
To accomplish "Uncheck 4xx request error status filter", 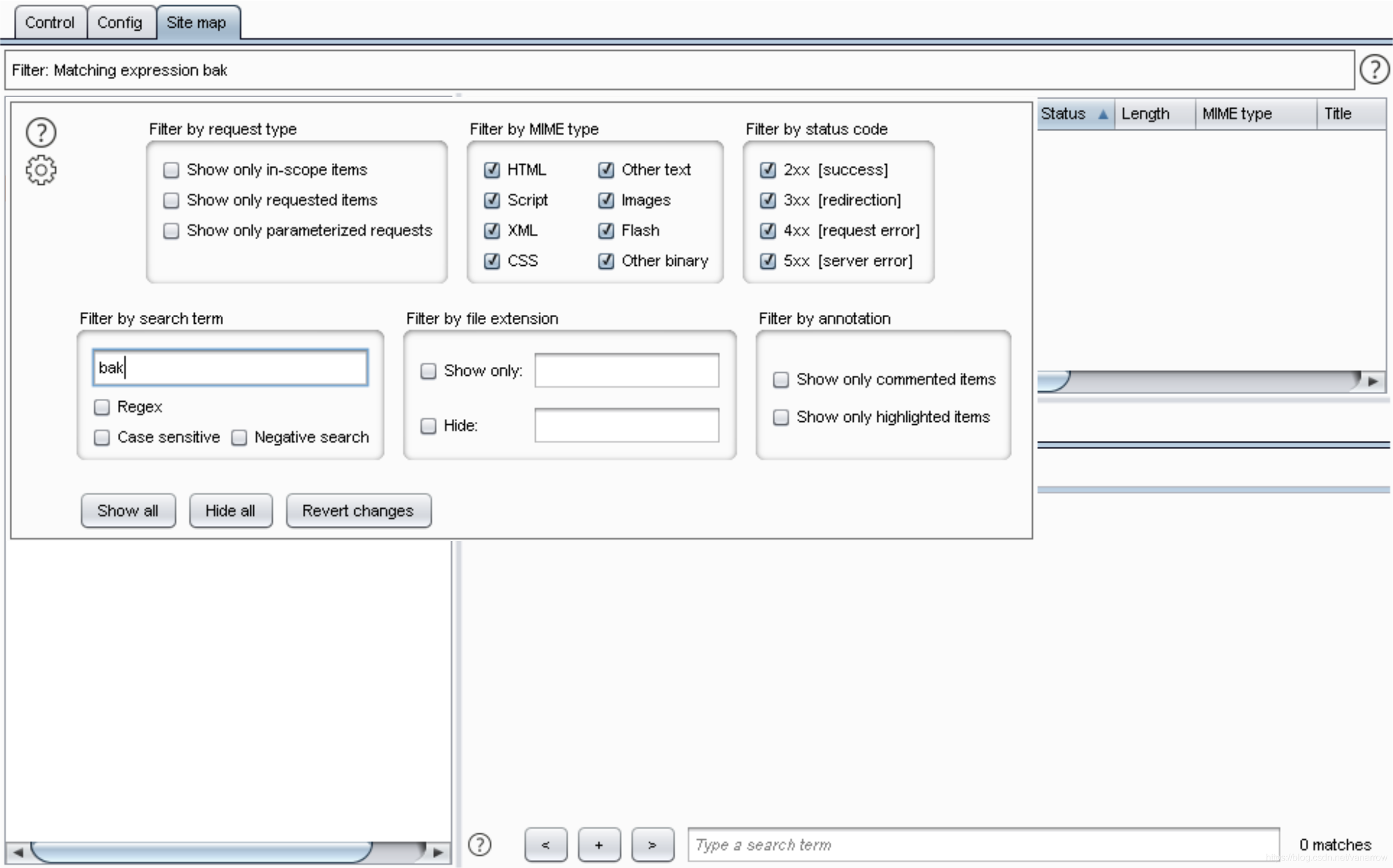I will 768,231.
